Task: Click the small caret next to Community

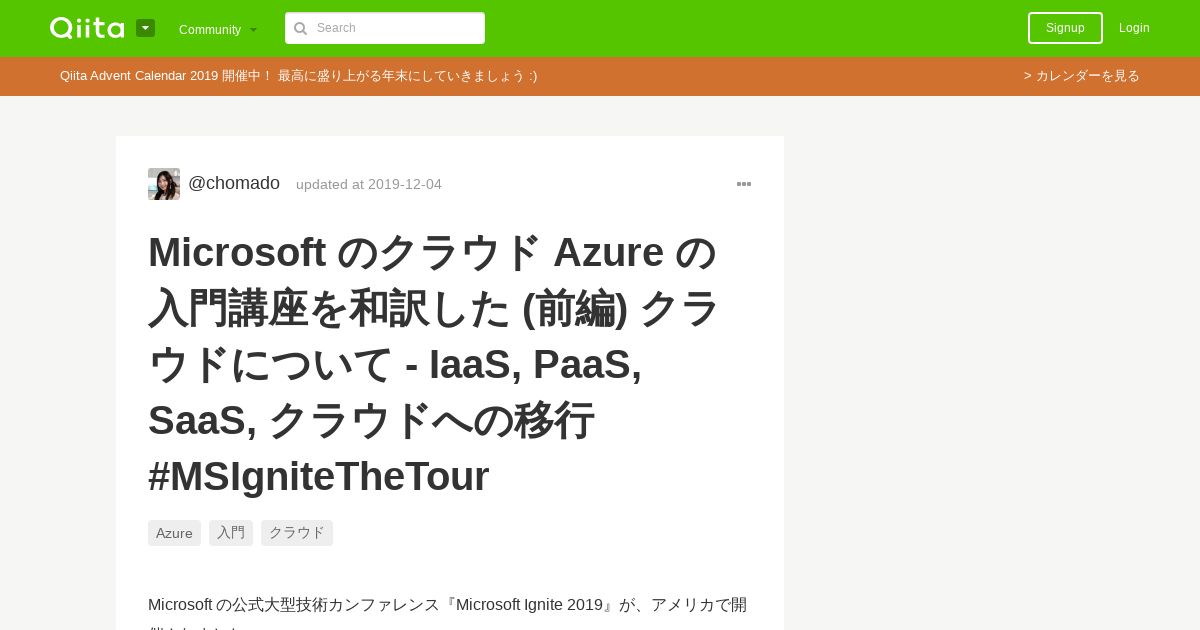Action: [254, 30]
